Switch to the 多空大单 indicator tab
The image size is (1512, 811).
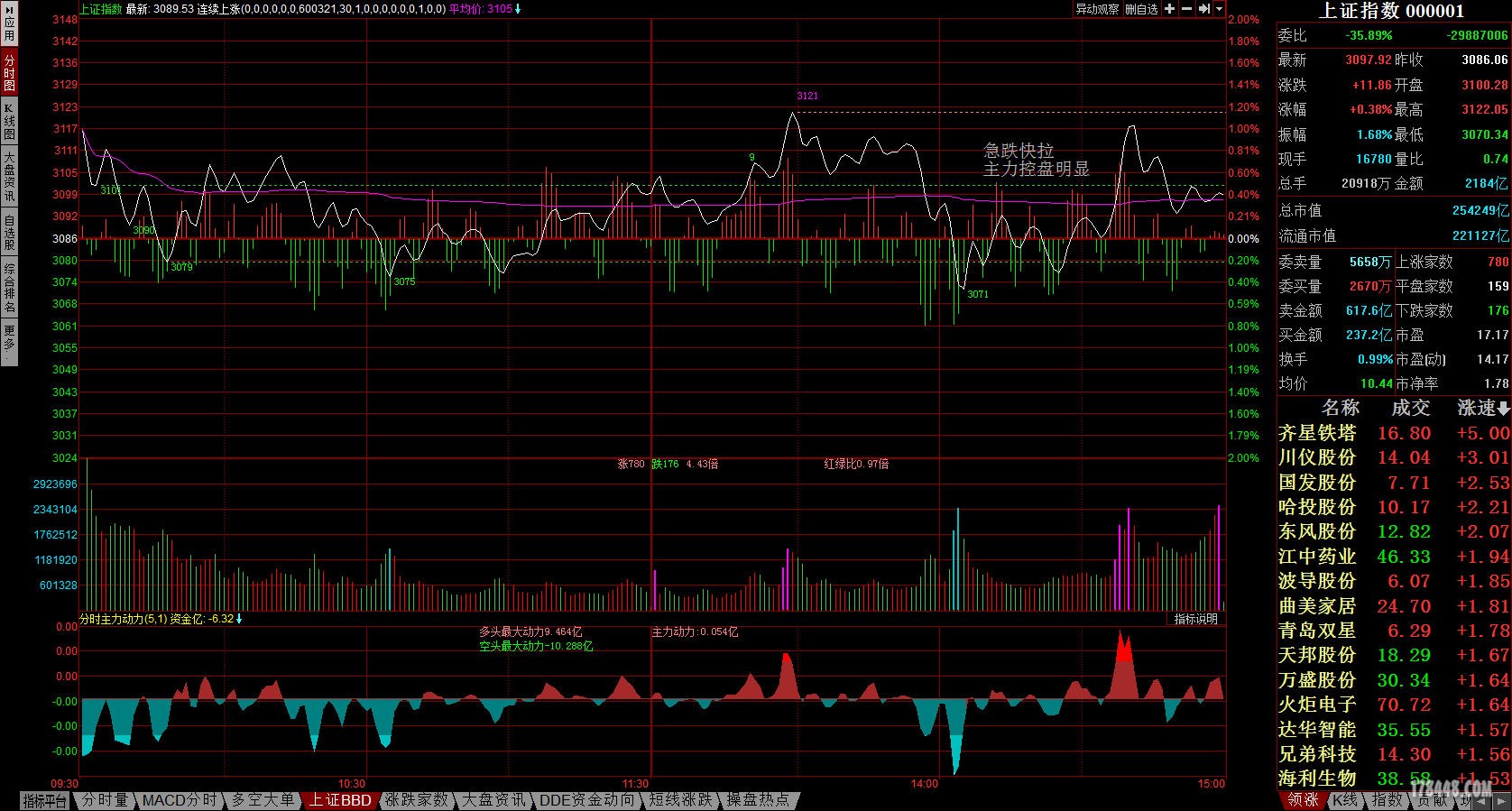point(263,800)
